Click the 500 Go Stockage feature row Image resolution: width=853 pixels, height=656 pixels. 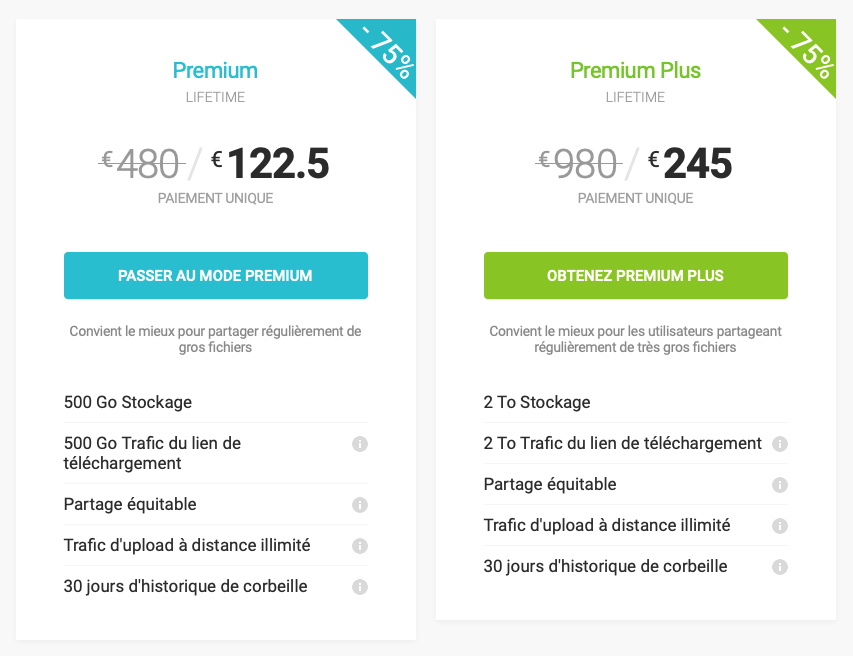coord(216,402)
